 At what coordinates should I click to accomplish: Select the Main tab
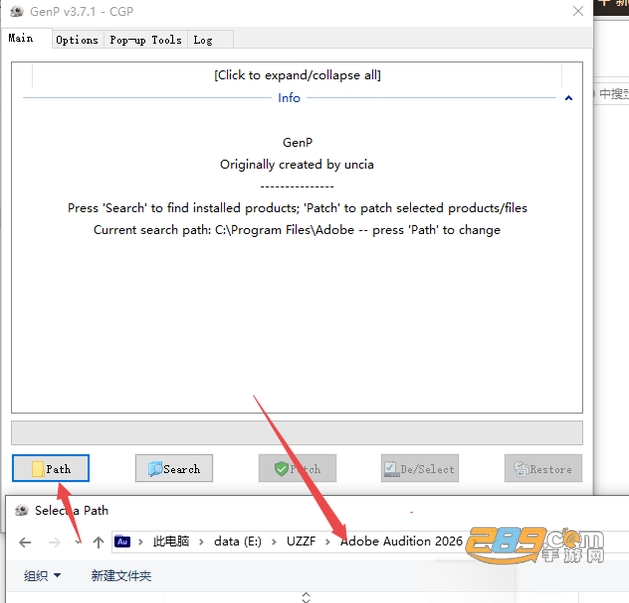[x=26, y=39]
